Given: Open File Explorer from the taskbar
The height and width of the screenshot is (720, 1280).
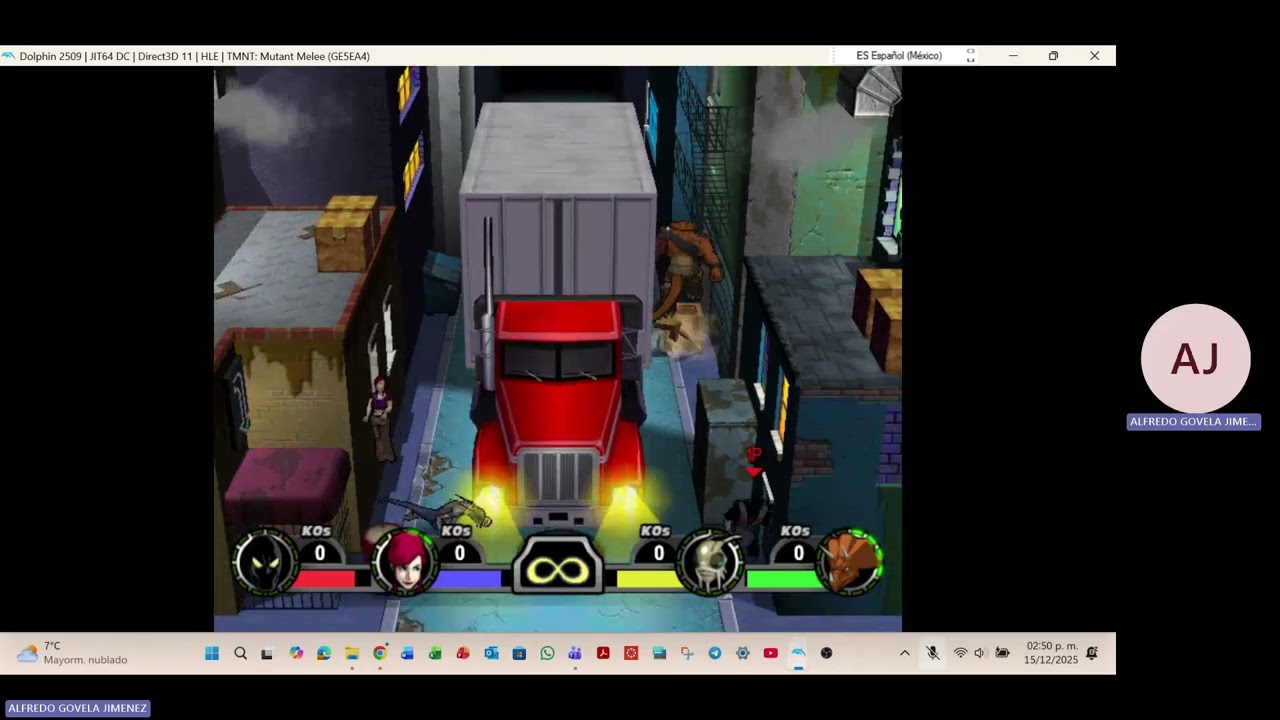Looking at the screenshot, I should (352, 653).
